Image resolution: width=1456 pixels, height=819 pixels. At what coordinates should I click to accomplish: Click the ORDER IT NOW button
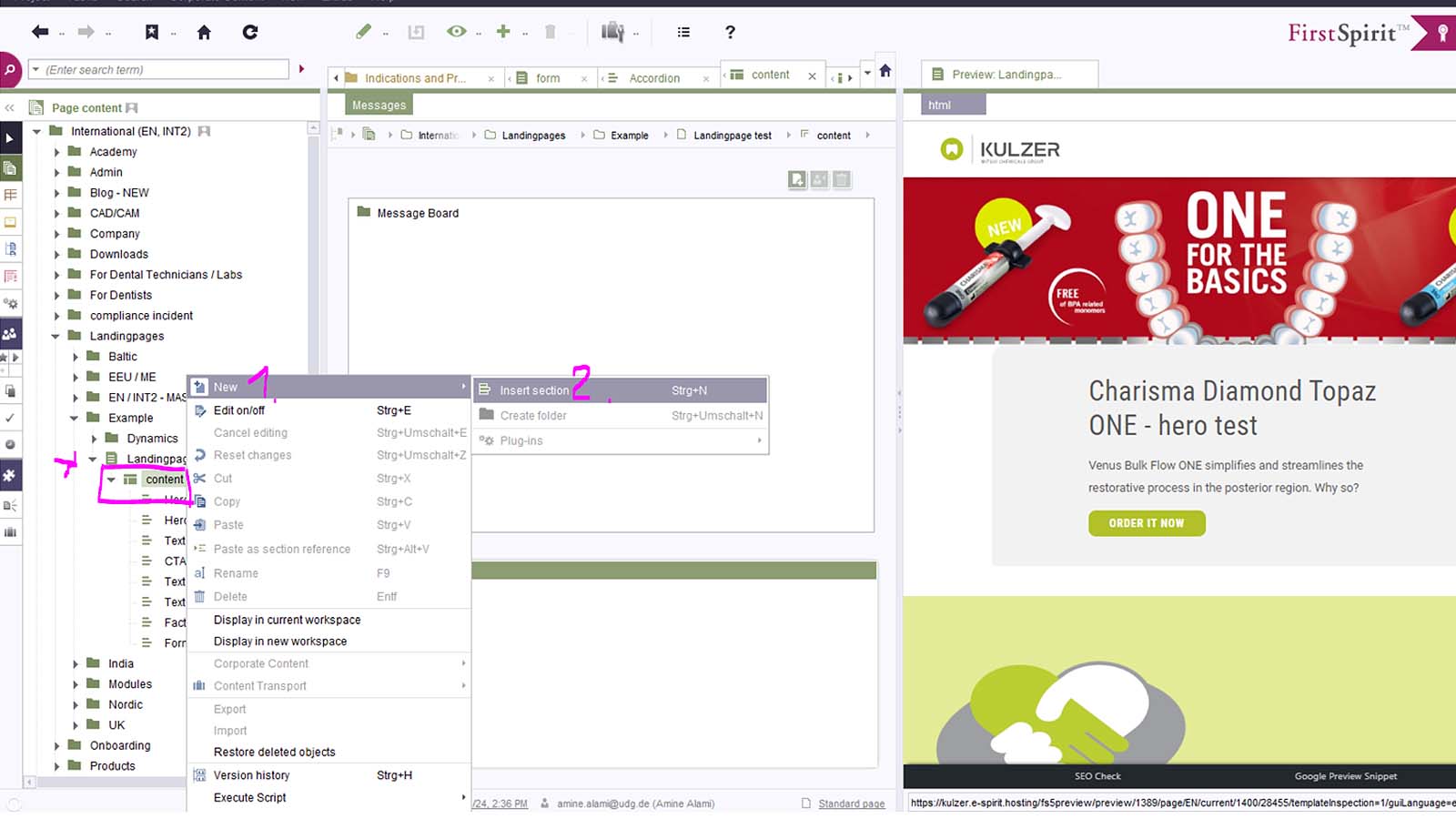click(1146, 523)
